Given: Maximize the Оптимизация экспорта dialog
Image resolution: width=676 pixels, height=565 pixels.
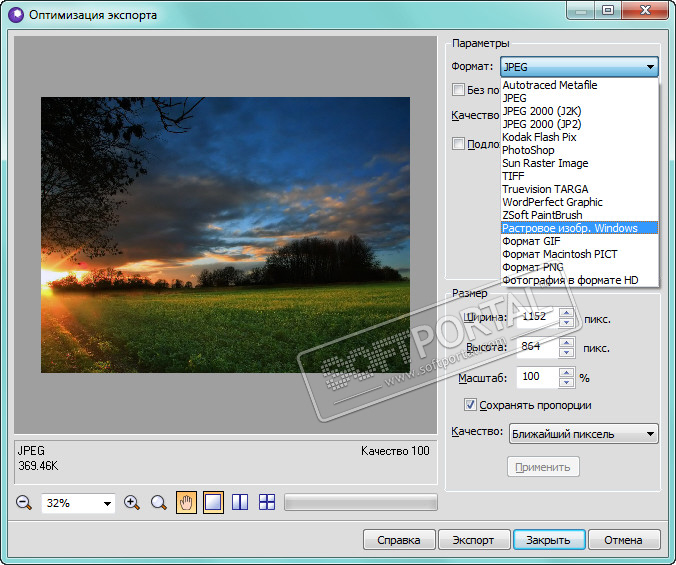Looking at the screenshot, I should 608,10.
